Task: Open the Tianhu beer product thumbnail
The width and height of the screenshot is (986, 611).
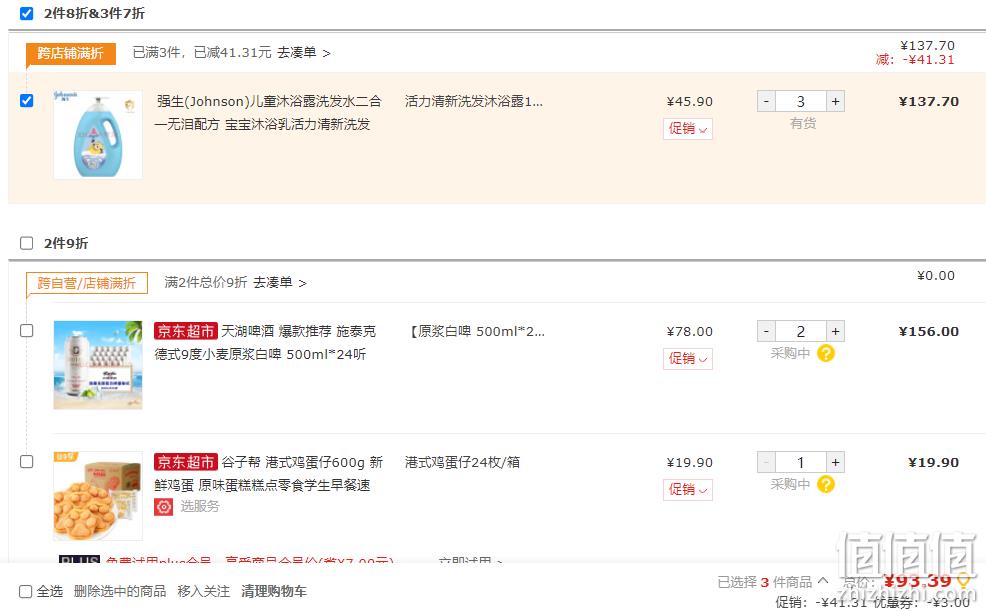Action: (x=98, y=365)
